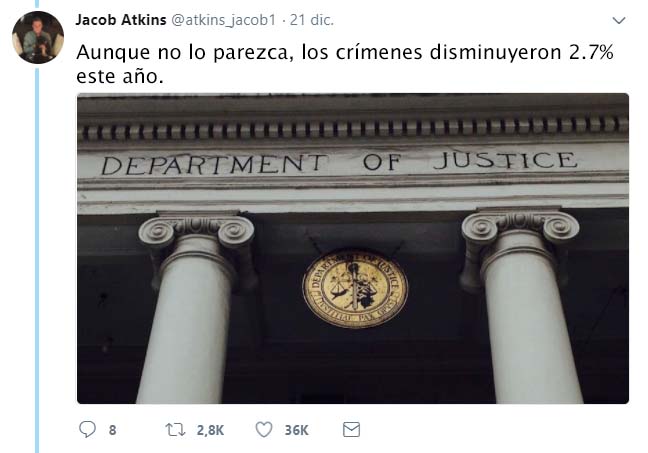
Task: Open the Jacob Atkins display name
Action: (x=121, y=20)
